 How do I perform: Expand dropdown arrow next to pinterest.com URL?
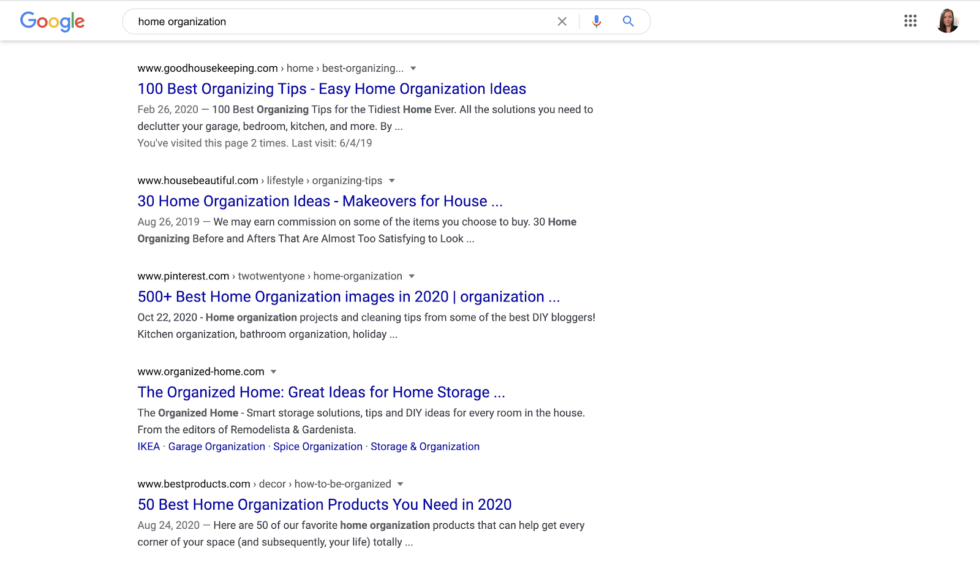click(412, 276)
